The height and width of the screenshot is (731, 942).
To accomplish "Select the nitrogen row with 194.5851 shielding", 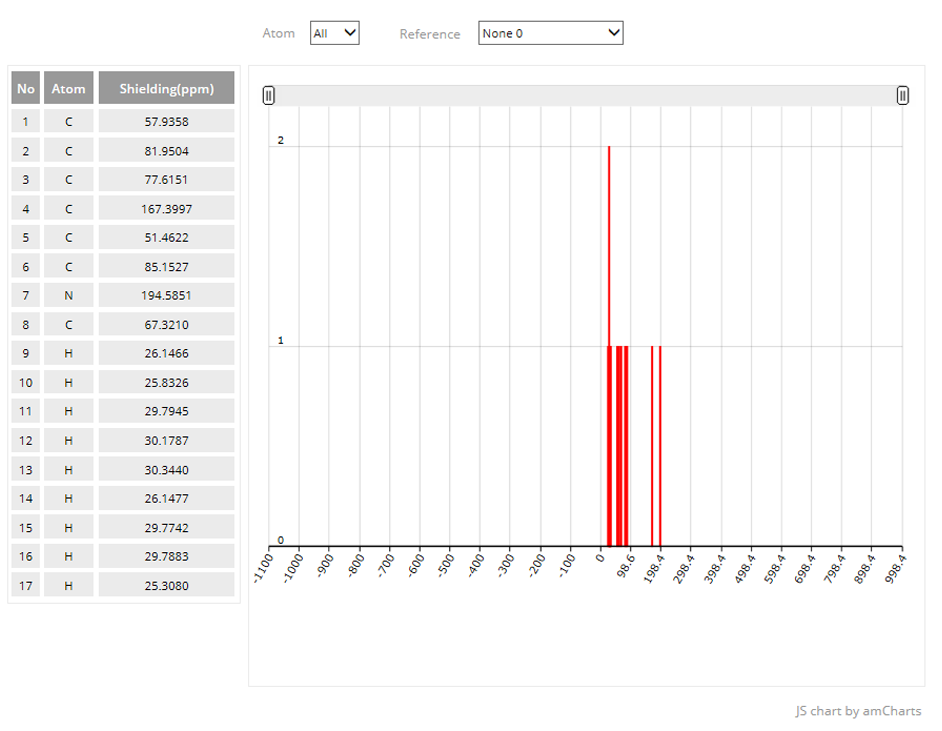I will [x=166, y=295].
